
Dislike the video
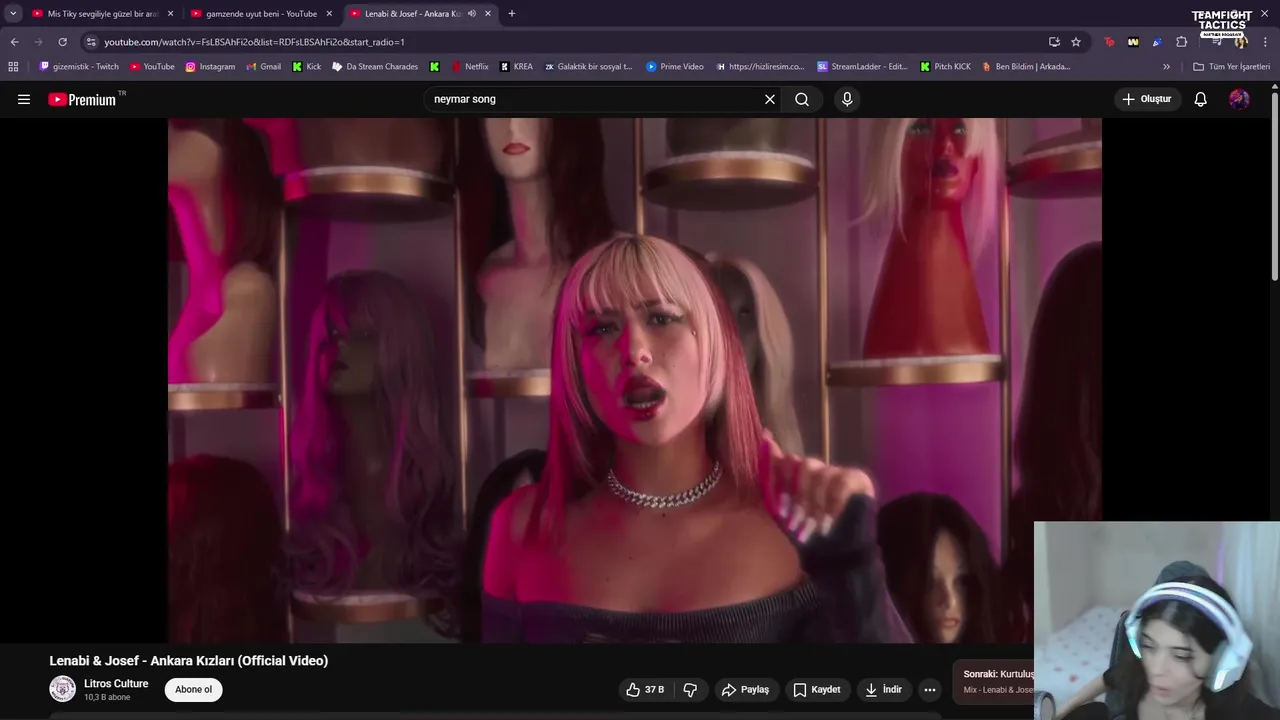[690, 690]
